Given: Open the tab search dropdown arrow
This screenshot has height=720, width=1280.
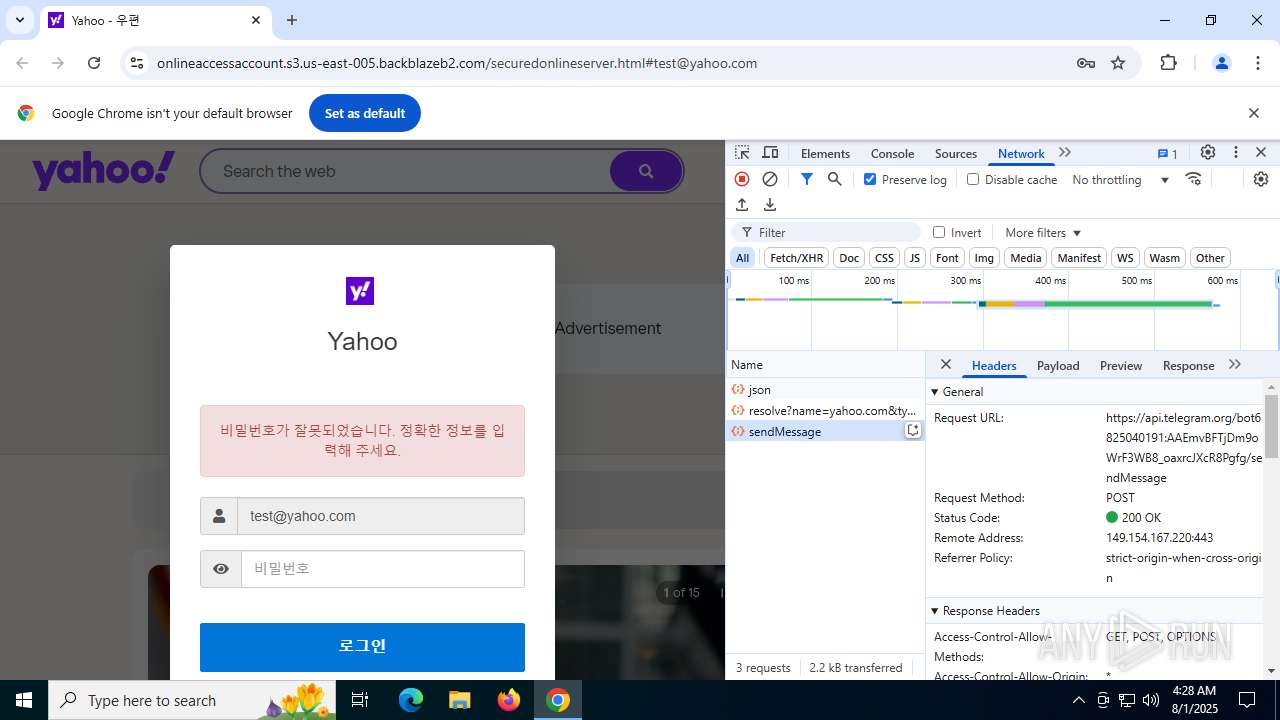Looking at the screenshot, I should tap(19, 20).
